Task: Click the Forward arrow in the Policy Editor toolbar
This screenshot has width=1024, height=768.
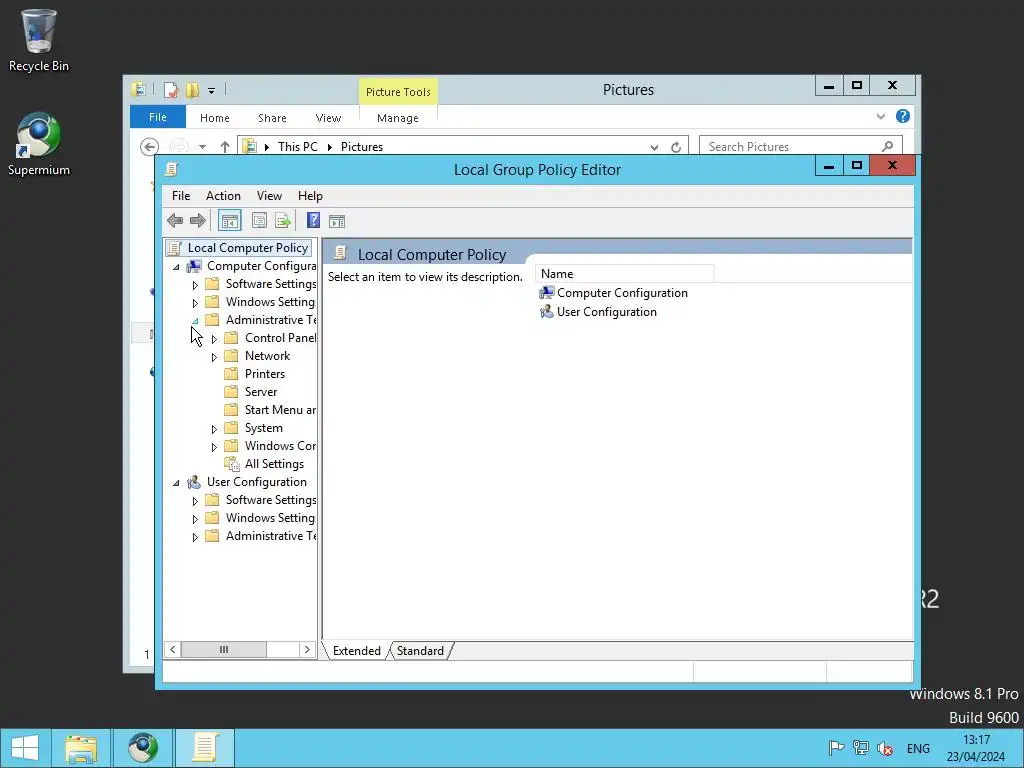Action: [x=198, y=221]
